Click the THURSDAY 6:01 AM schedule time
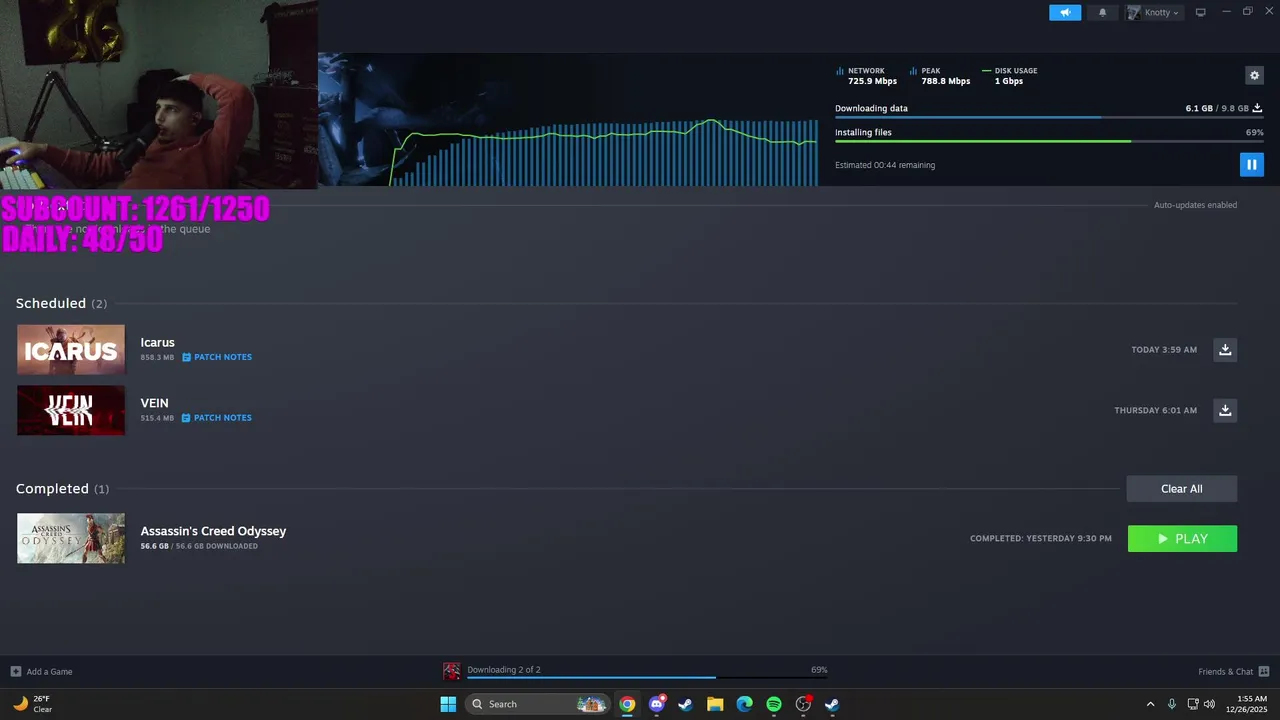 1156,410
